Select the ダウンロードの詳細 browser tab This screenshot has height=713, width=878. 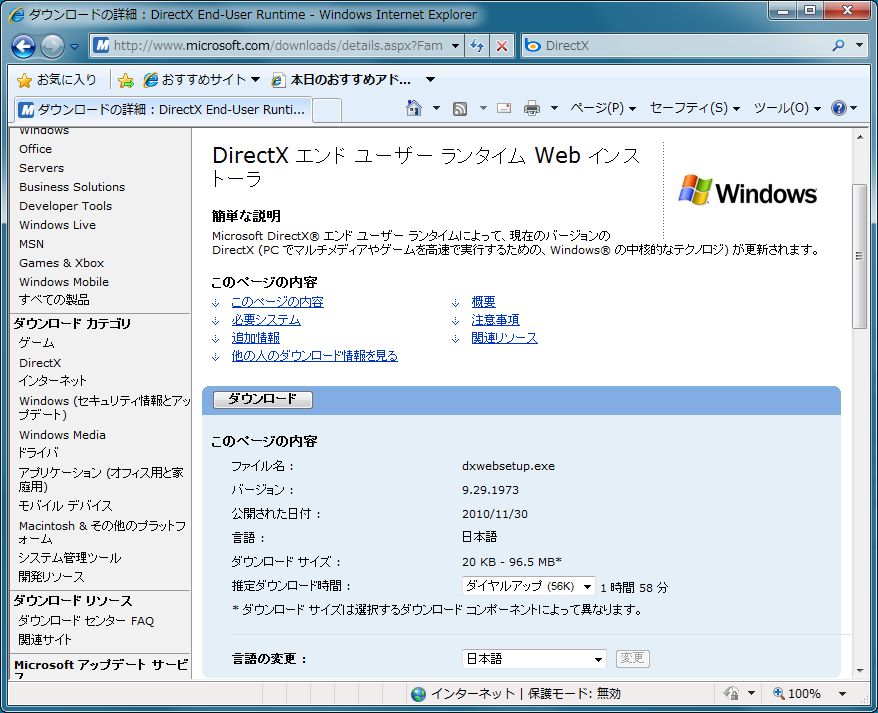tap(162, 109)
